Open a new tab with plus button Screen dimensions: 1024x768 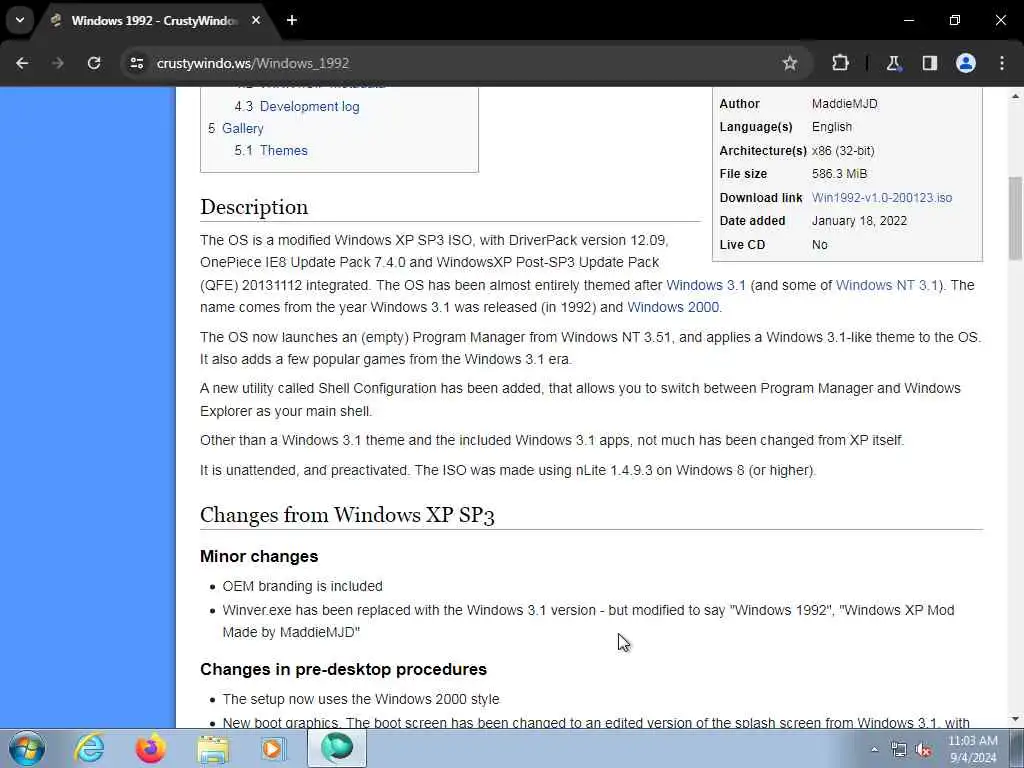tap(292, 20)
